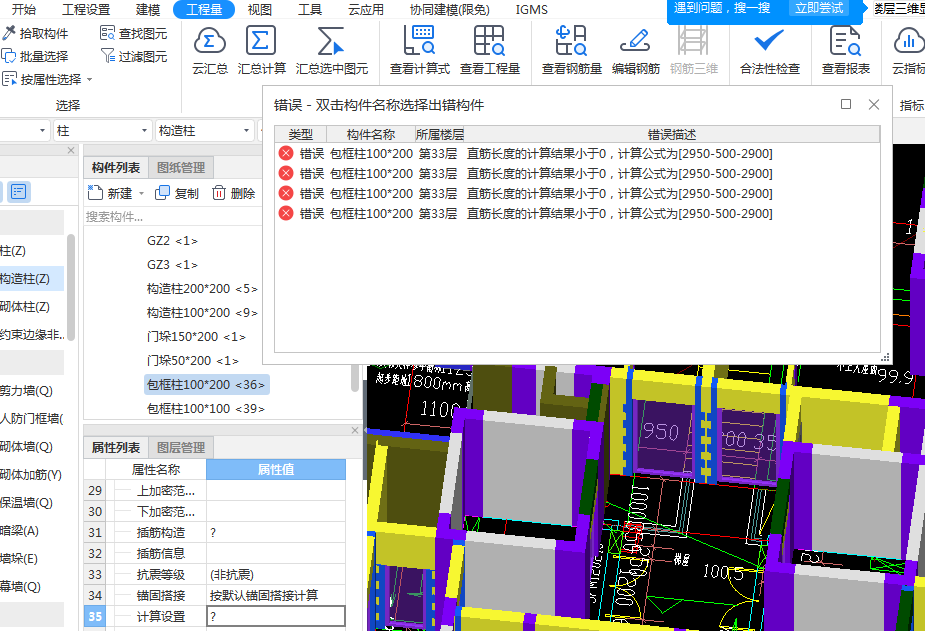Click the first error row red icon
925x631 pixels.
point(286,153)
